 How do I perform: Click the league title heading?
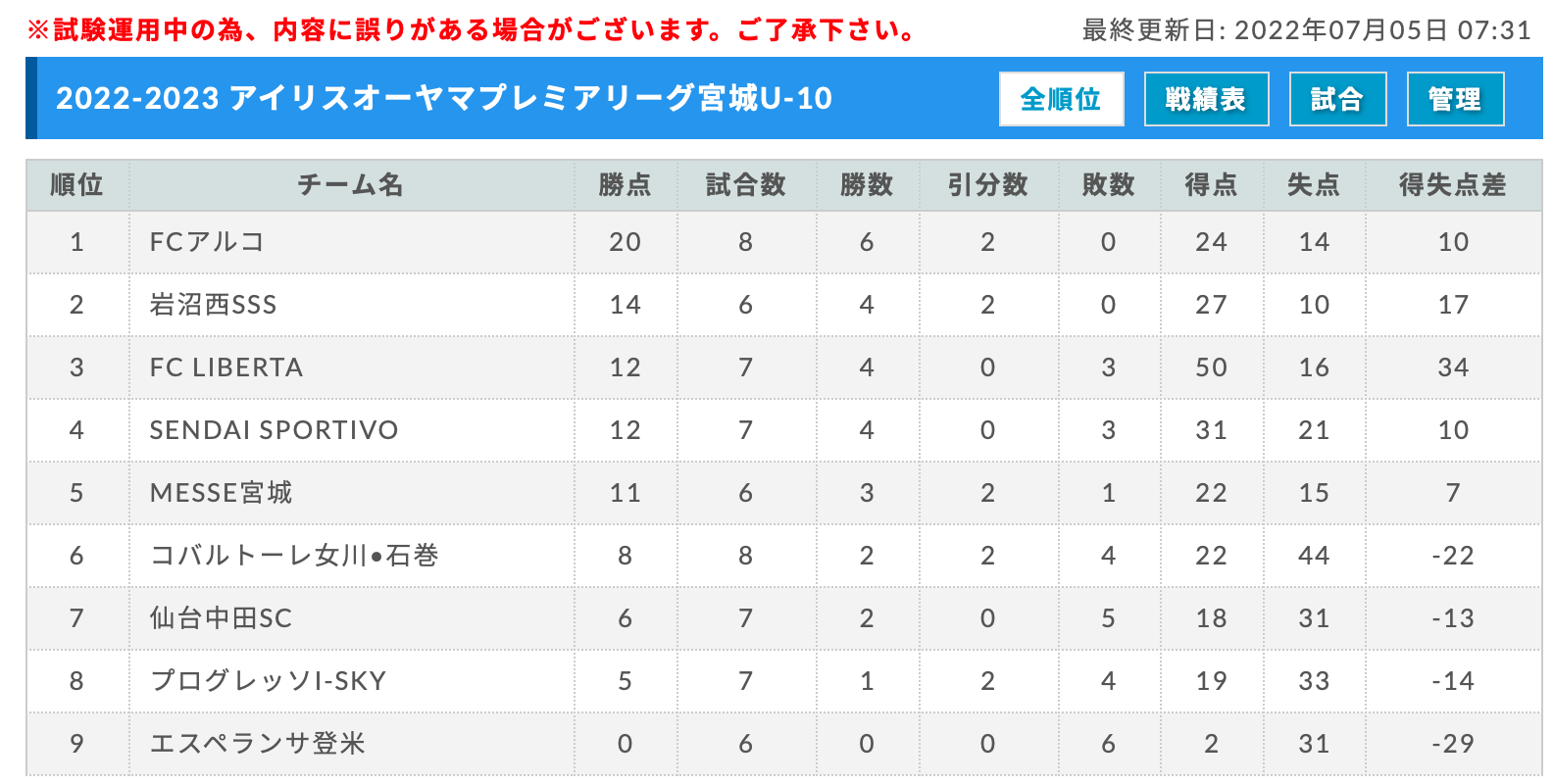click(x=444, y=99)
